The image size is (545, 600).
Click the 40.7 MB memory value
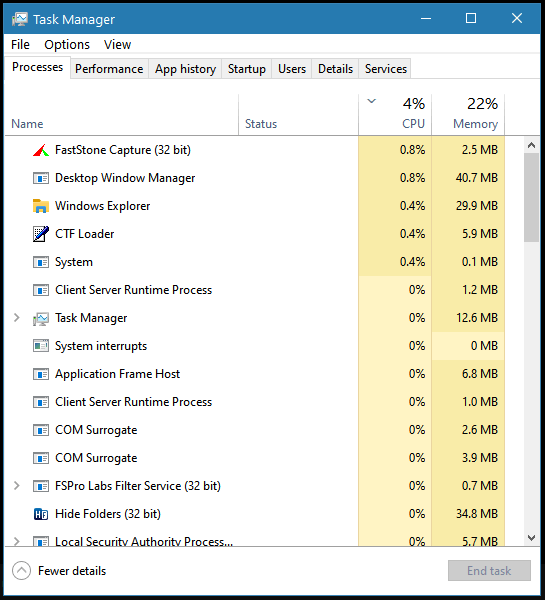[x=476, y=178]
